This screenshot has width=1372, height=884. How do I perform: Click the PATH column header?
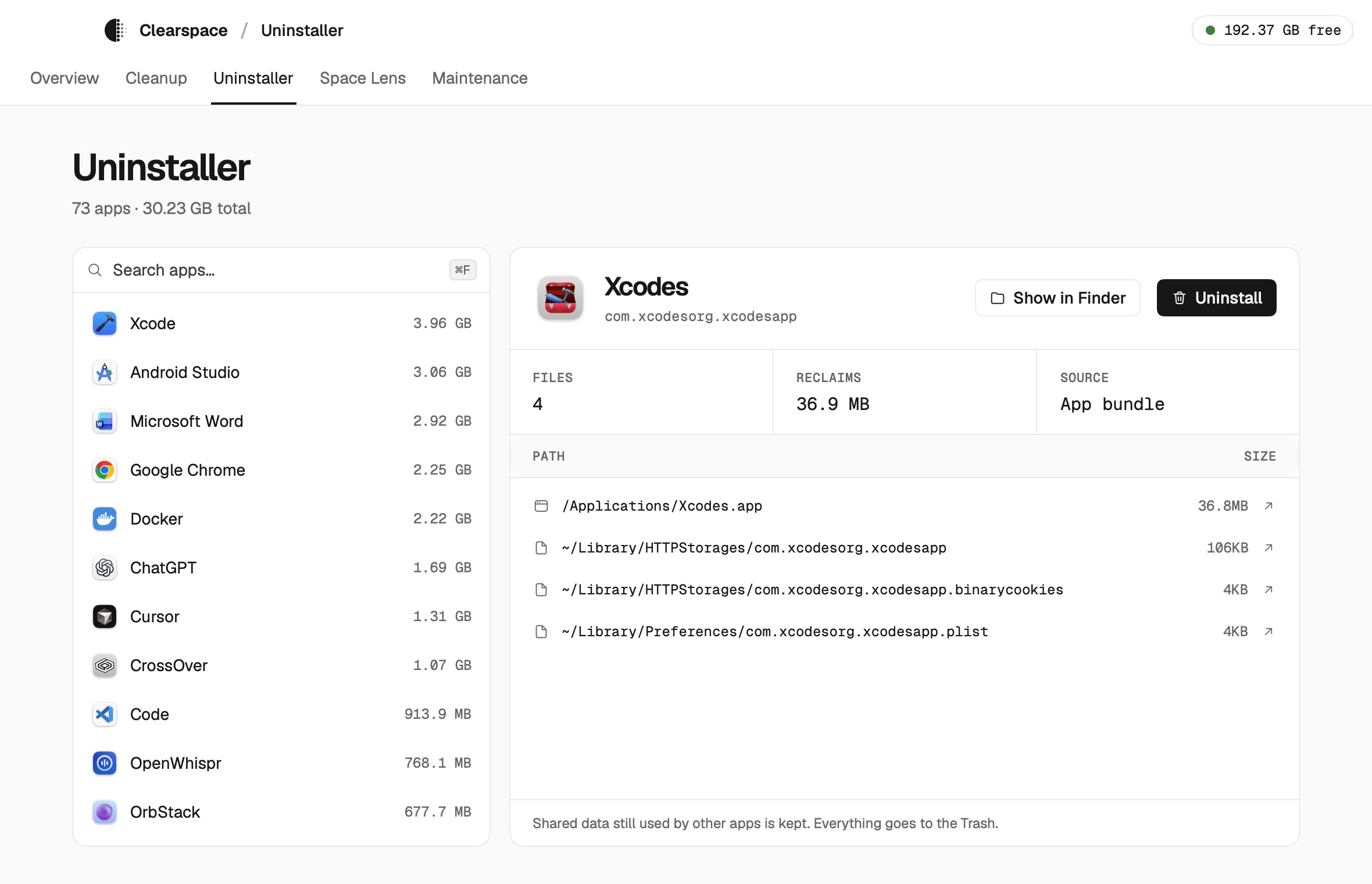click(x=549, y=457)
